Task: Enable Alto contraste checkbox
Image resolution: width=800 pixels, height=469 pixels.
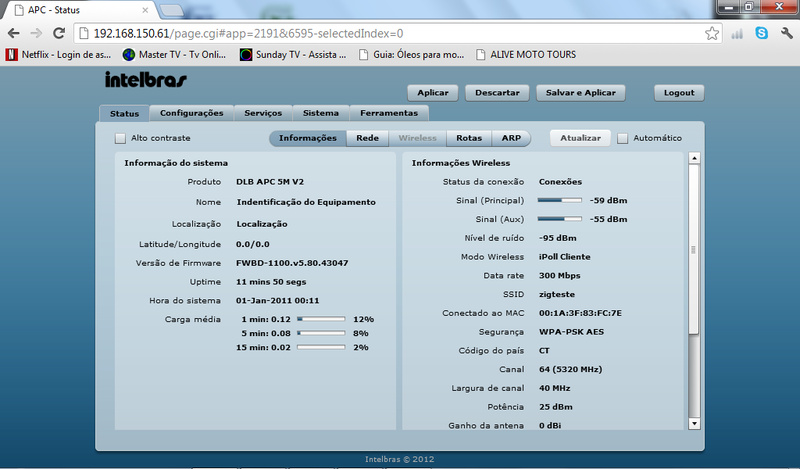Action: click(120, 138)
